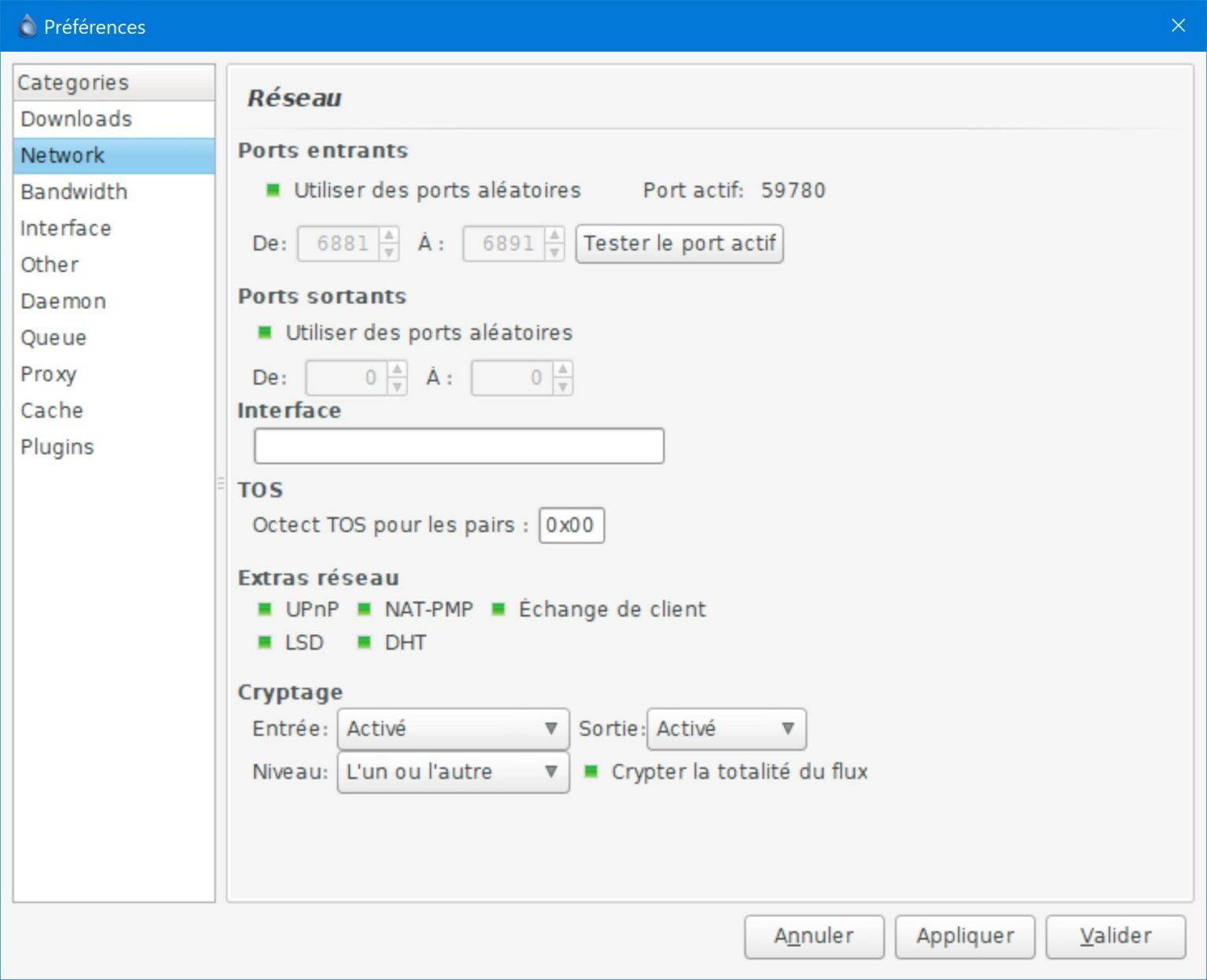This screenshot has width=1207, height=980.
Task: Close the Préférences dialog window
Action: (x=1178, y=26)
